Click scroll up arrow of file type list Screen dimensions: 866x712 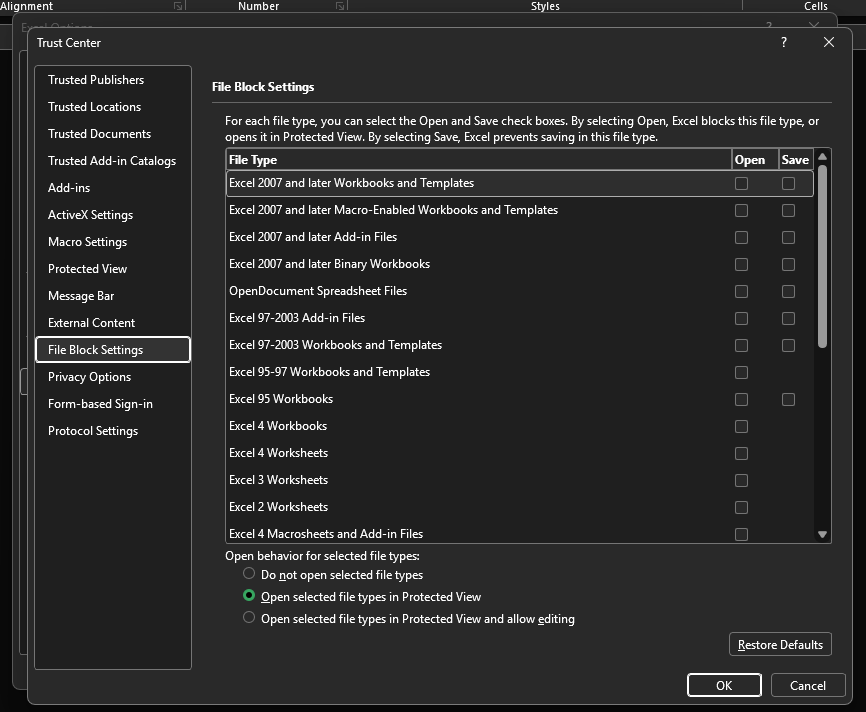click(822, 157)
